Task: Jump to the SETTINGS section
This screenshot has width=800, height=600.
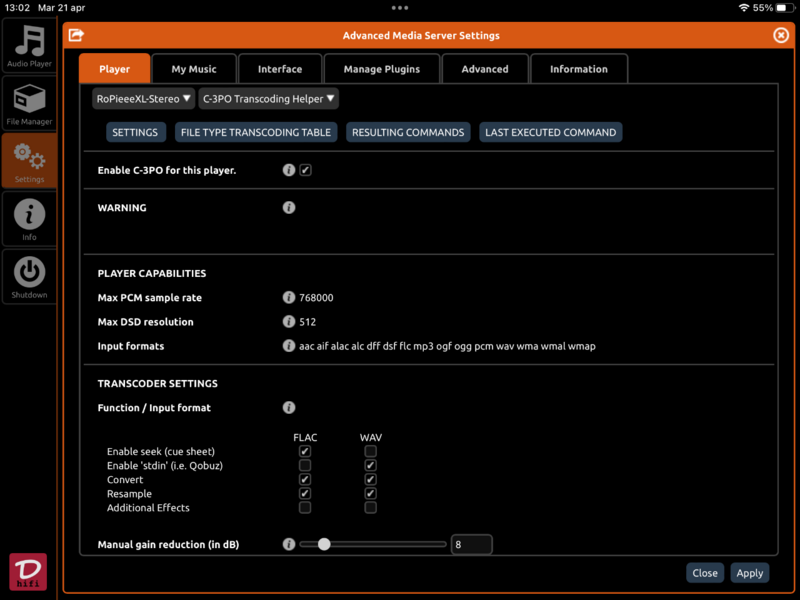Action: click(135, 132)
